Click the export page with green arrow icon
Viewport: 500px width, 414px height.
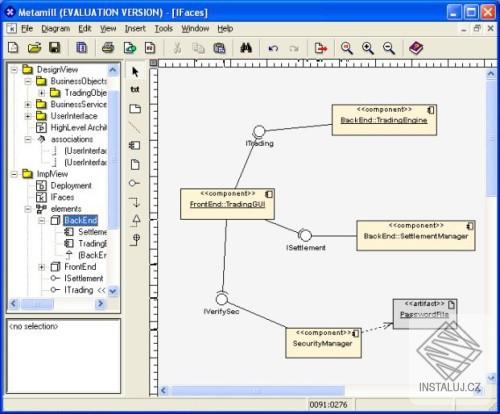(x=130, y=48)
